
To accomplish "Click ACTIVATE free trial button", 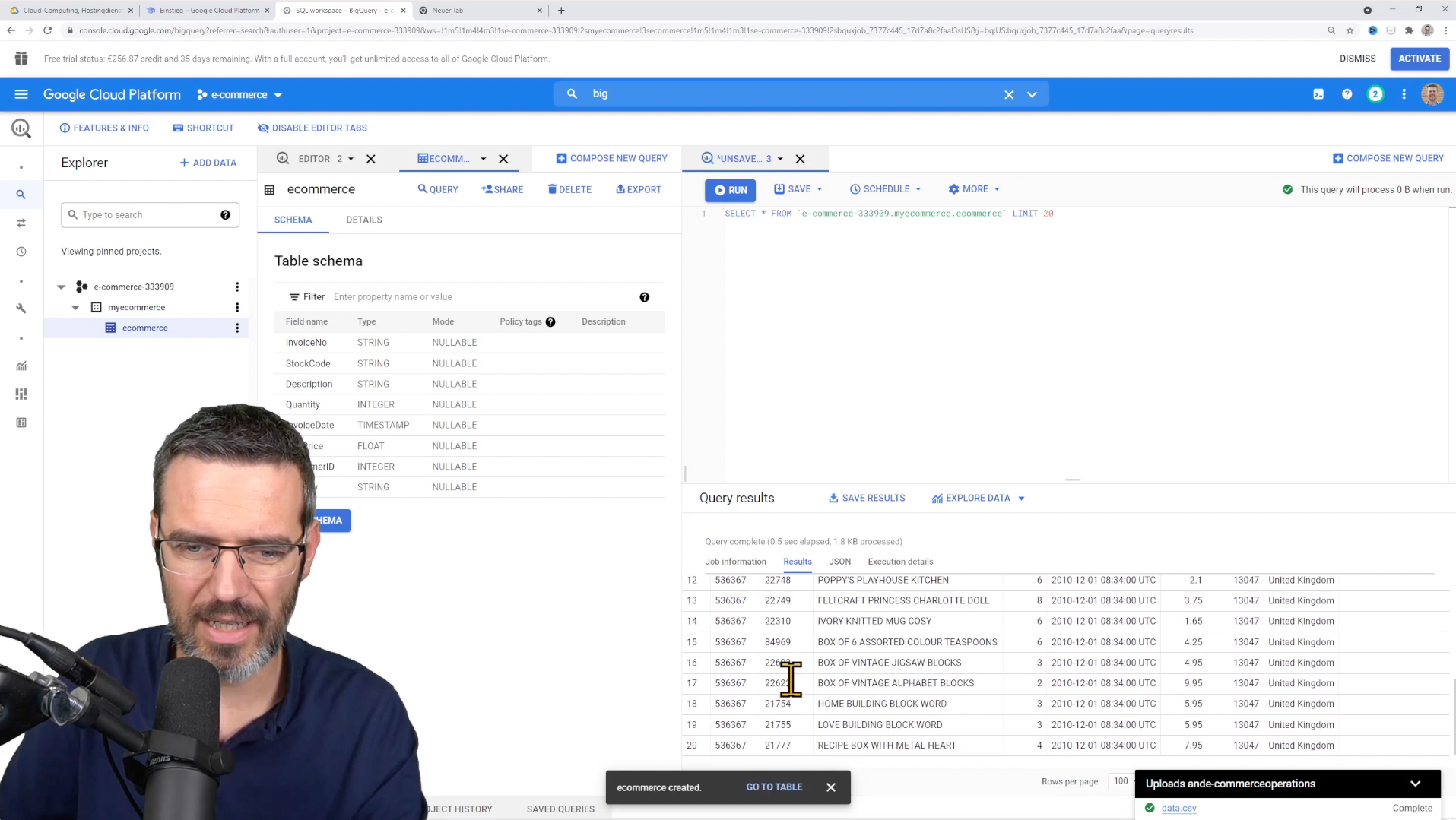I will point(1420,59).
